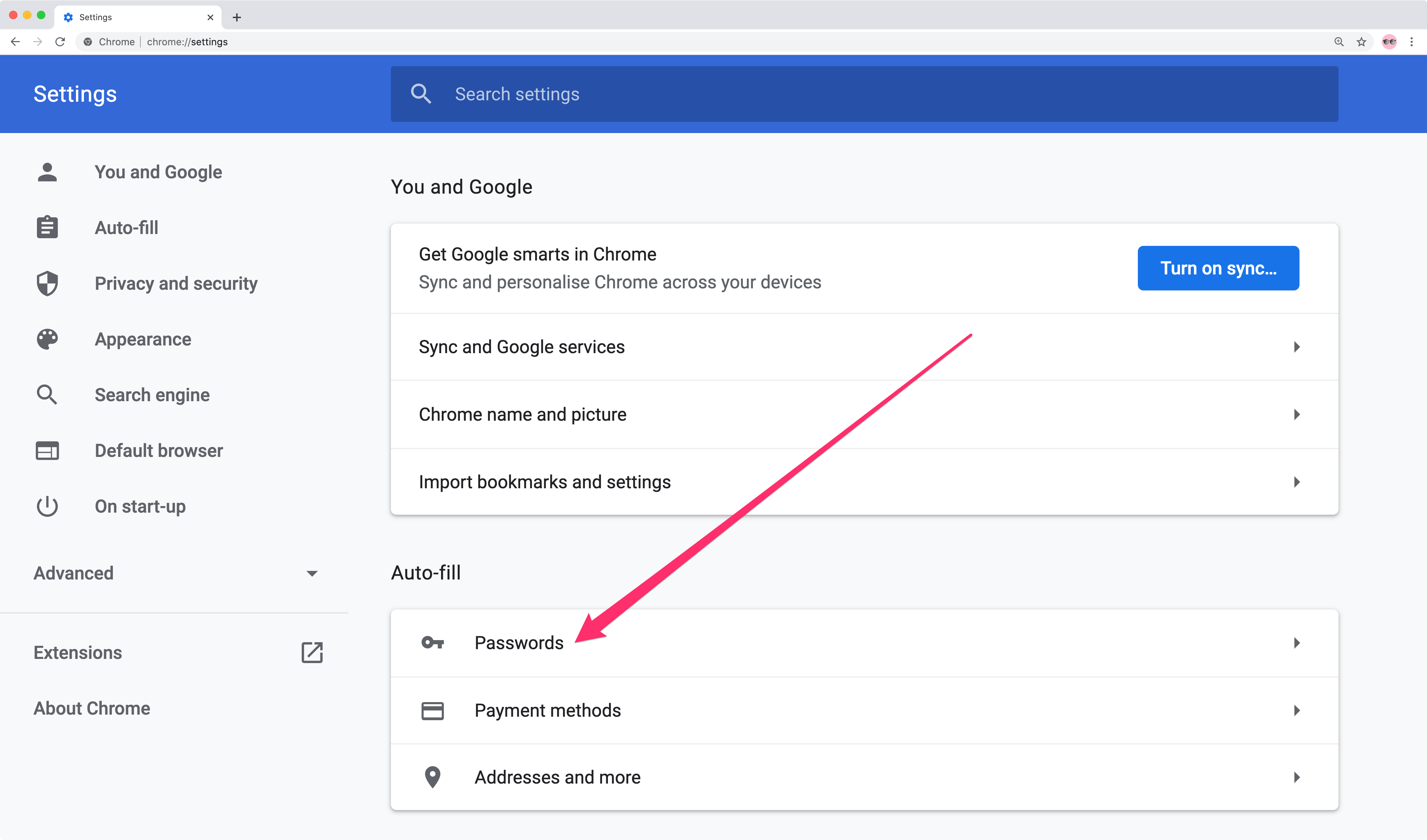Expand the Advanced section arrow

coord(312,573)
